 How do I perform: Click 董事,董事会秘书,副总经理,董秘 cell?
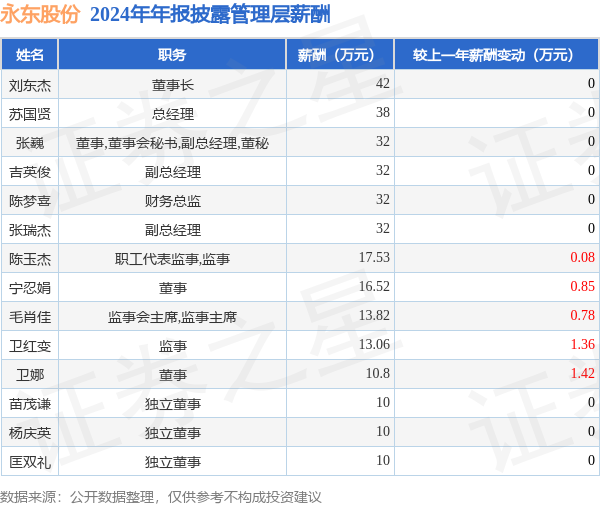point(172,143)
